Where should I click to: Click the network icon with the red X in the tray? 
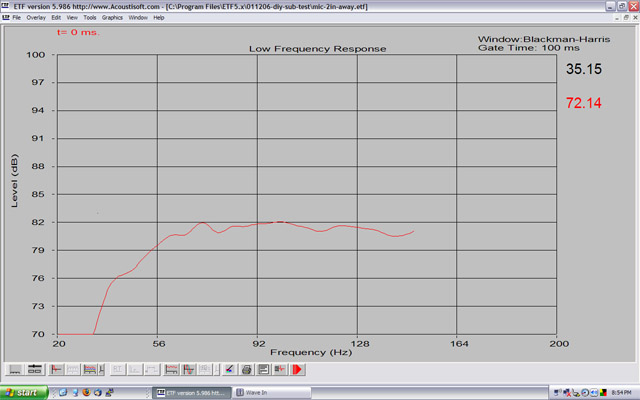[x=567, y=393]
